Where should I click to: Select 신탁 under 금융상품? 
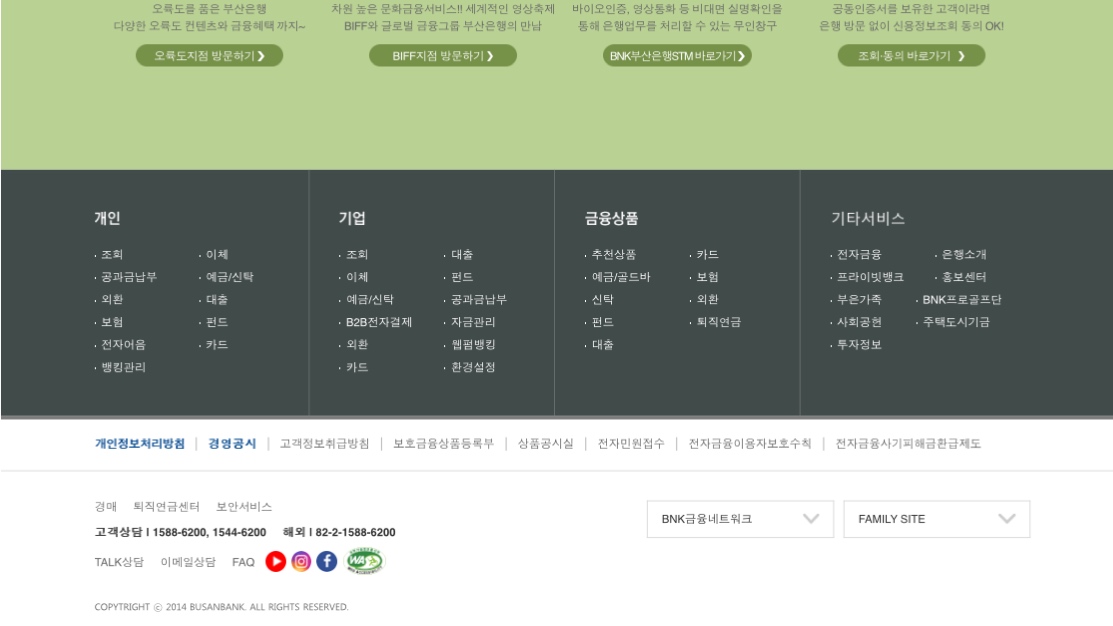[603, 300]
